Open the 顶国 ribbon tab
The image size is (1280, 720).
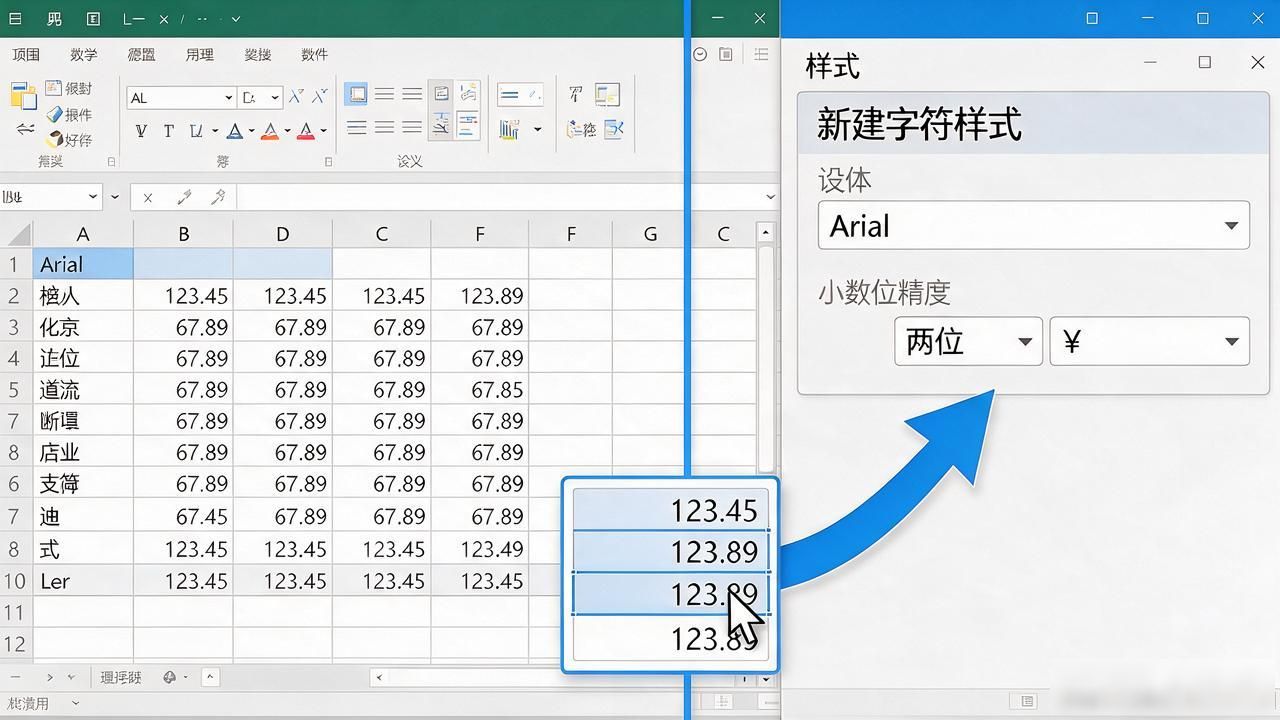(26, 55)
